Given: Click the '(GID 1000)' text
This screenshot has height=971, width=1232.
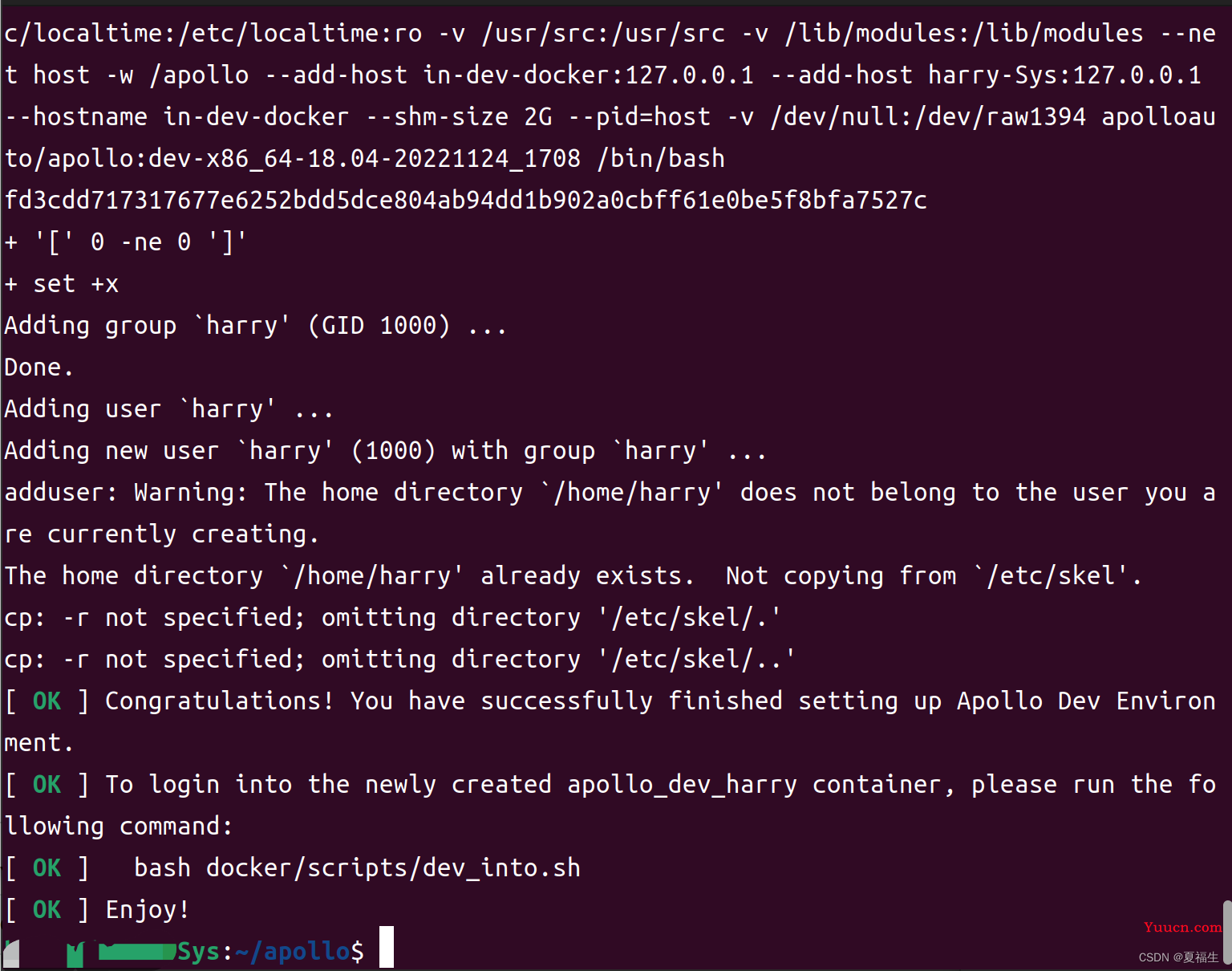Looking at the screenshot, I should 379,325.
